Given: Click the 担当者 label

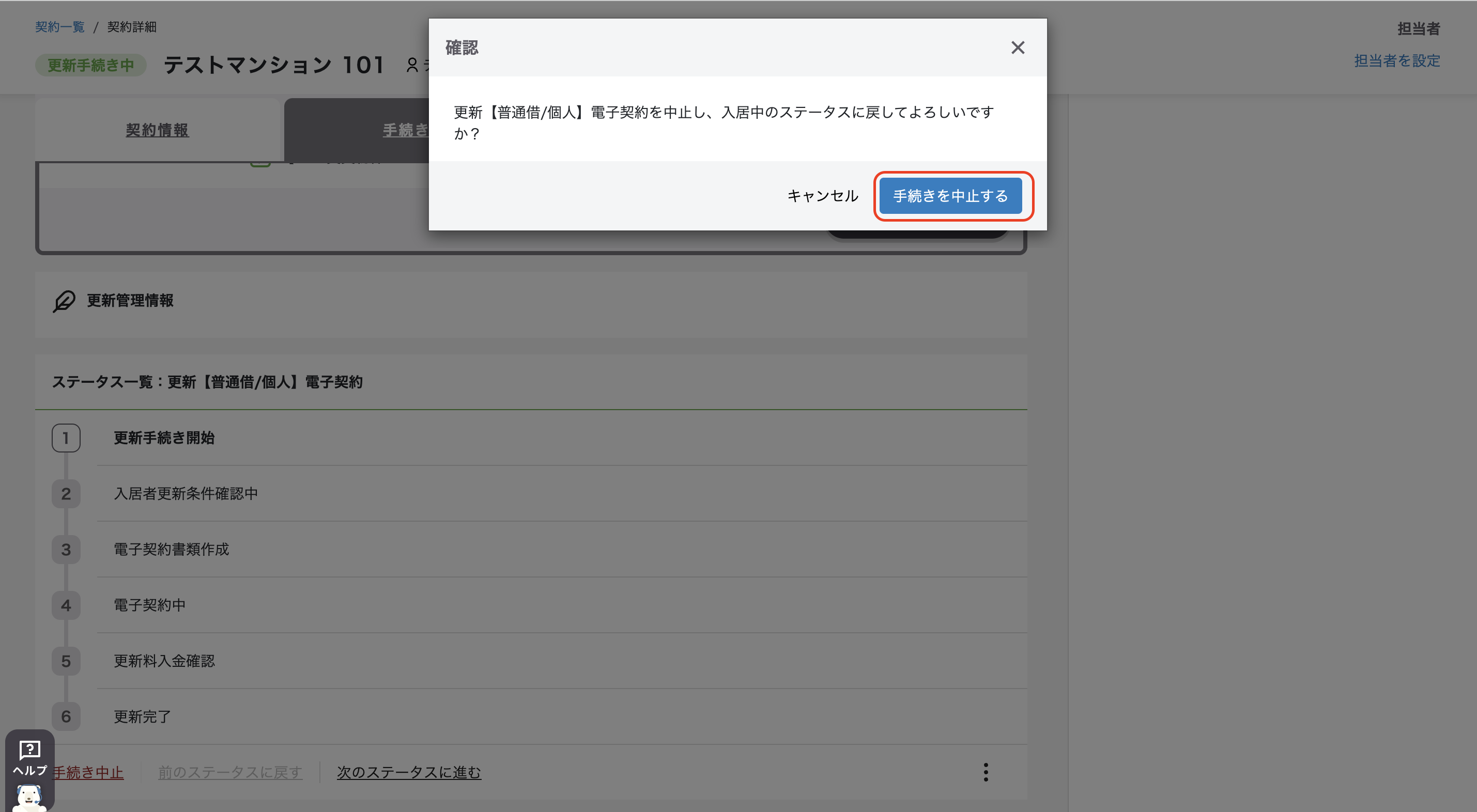Looking at the screenshot, I should 1418,28.
